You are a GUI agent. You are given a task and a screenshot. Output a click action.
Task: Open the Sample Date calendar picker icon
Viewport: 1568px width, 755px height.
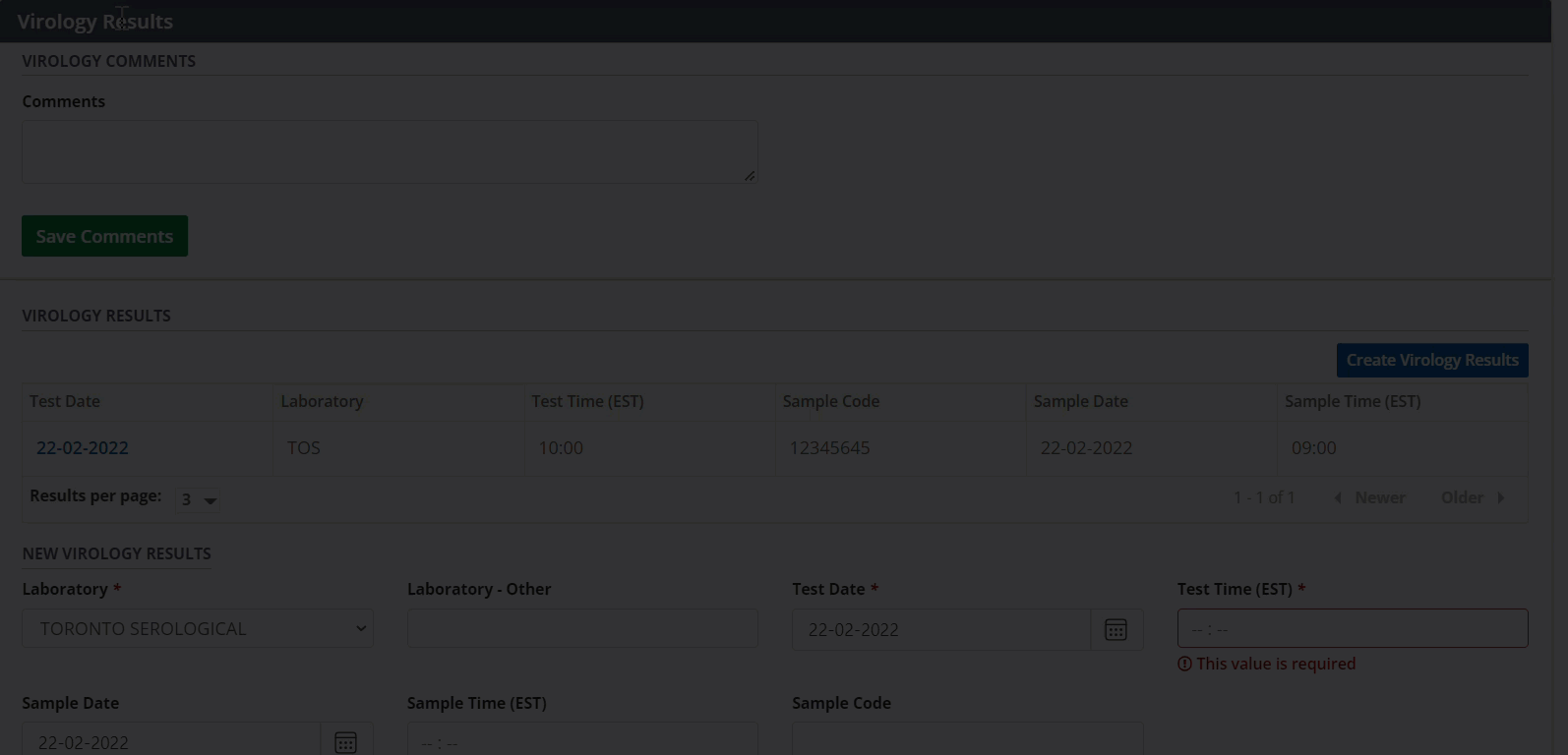(x=345, y=742)
